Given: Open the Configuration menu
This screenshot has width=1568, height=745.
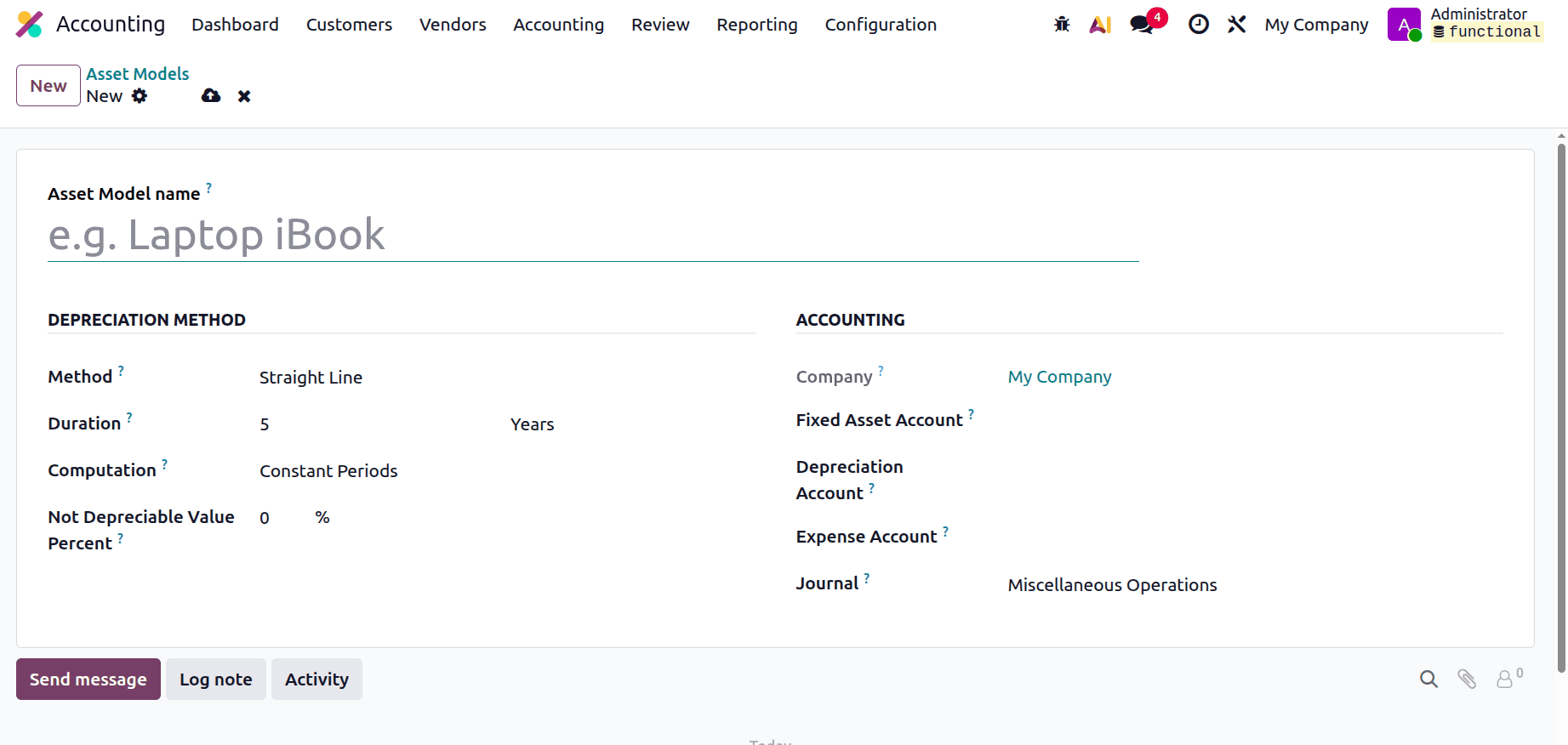Looking at the screenshot, I should (x=881, y=25).
